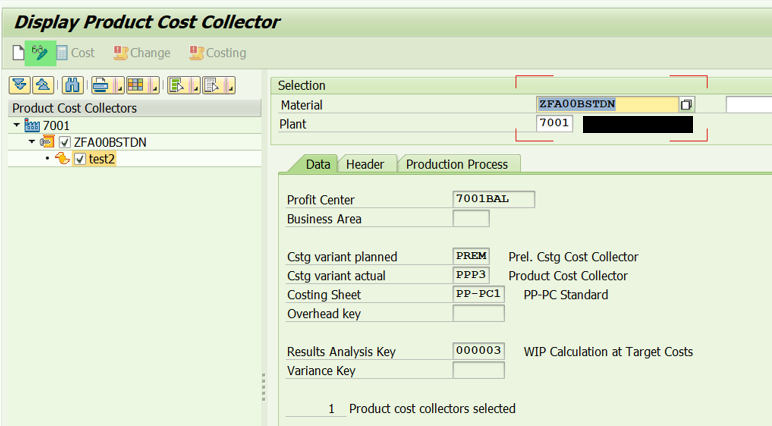Open the Change documents button
This screenshot has width=772, height=426.
tap(142, 53)
